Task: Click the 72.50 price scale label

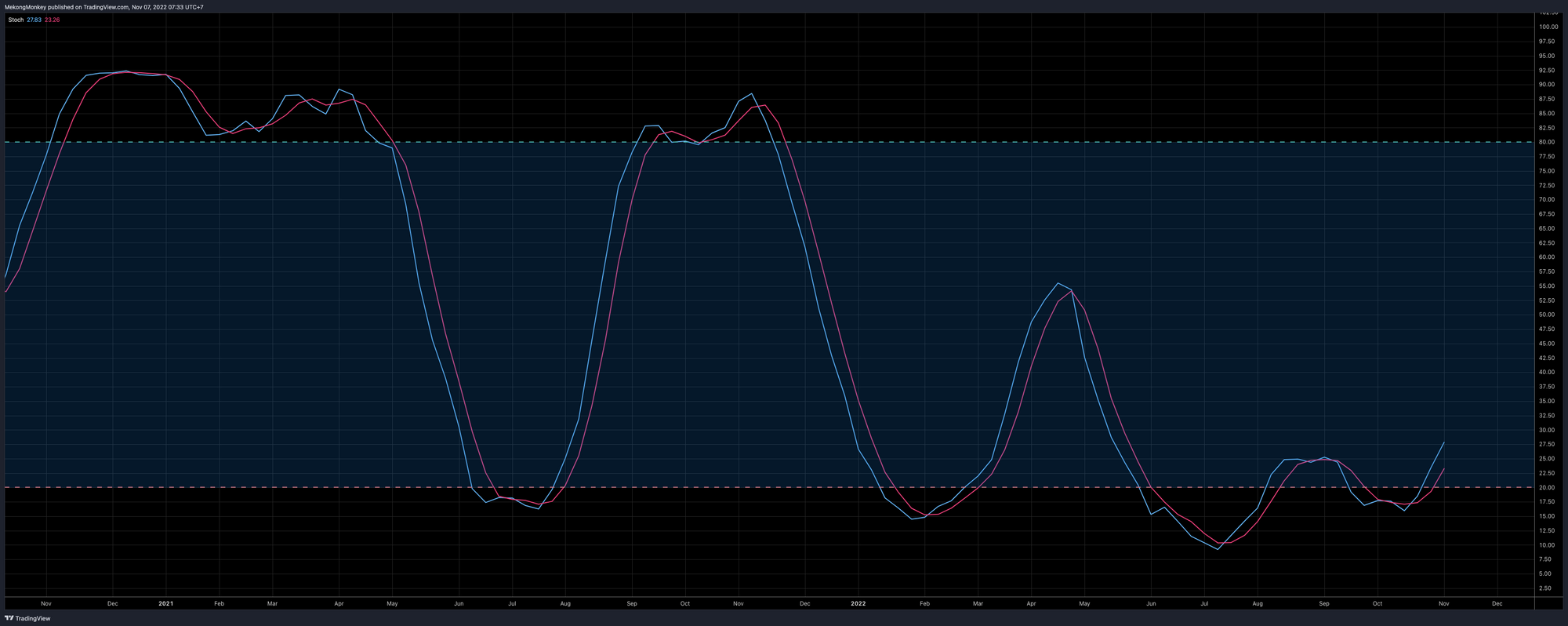Action: coord(1546,185)
